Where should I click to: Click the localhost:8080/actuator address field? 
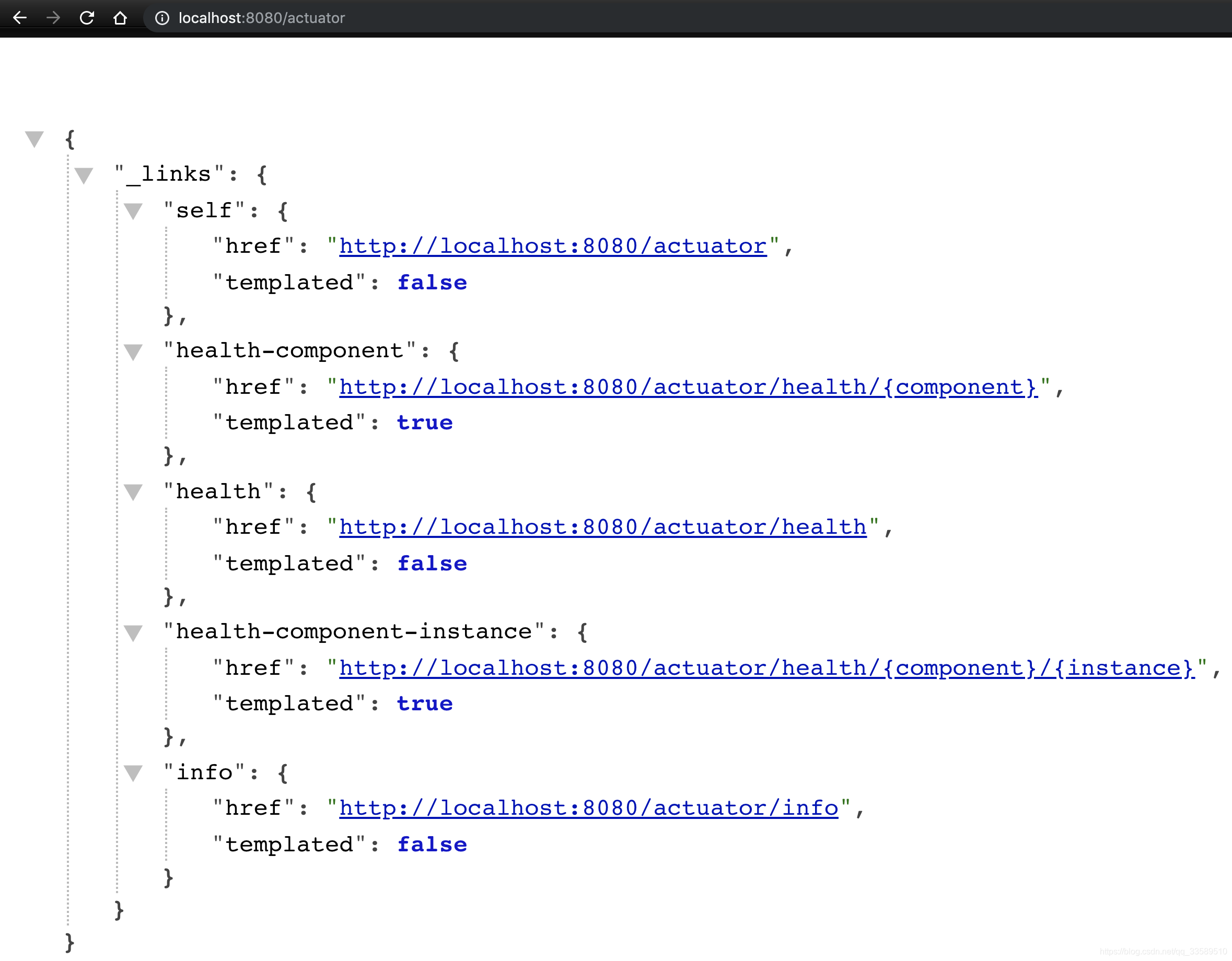(x=261, y=18)
